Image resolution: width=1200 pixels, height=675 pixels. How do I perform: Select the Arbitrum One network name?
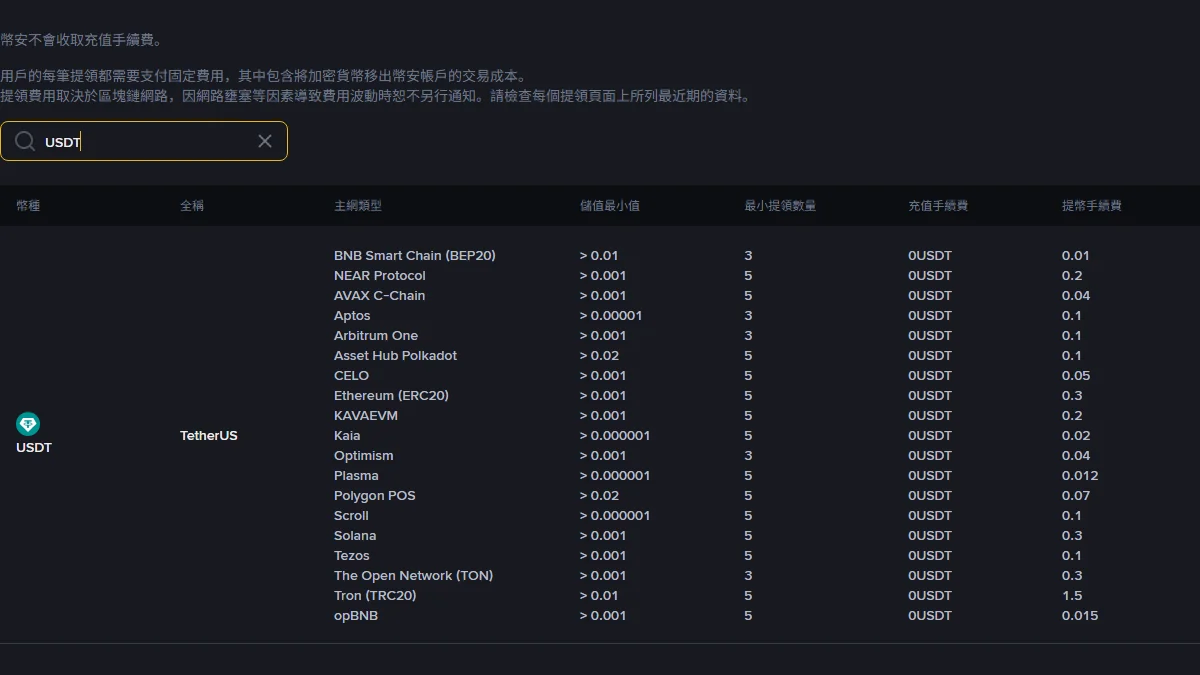376,336
